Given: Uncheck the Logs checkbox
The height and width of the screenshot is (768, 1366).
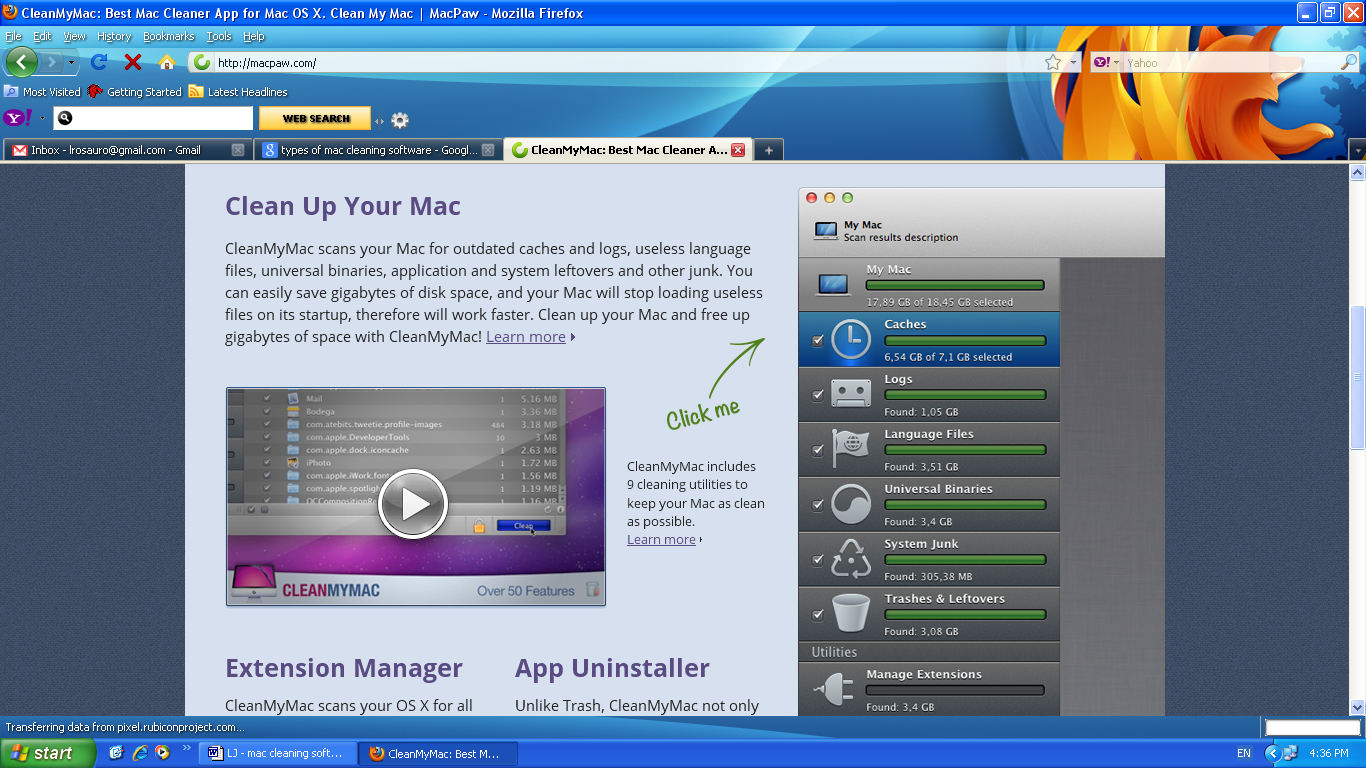Looking at the screenshot, I should (x=818, y=395).
